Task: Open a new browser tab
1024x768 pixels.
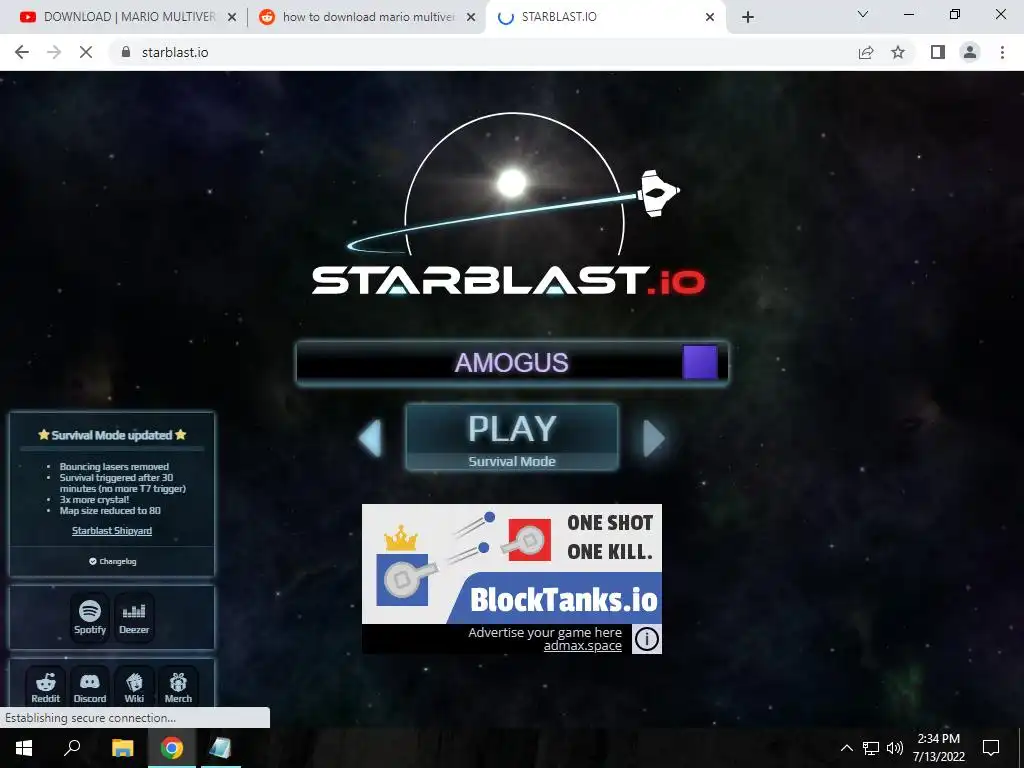Action: (x=748, y=17)
